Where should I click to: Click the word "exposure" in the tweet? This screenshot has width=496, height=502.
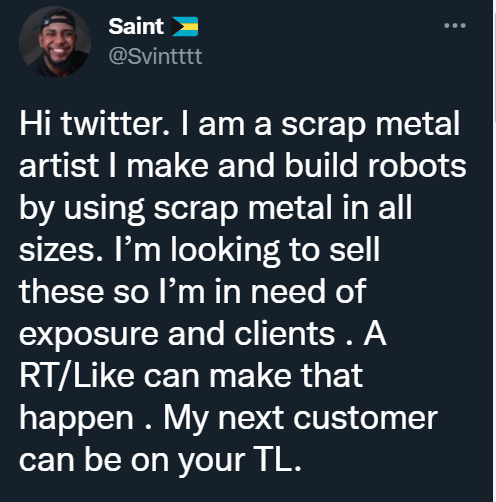click(89, 334)
